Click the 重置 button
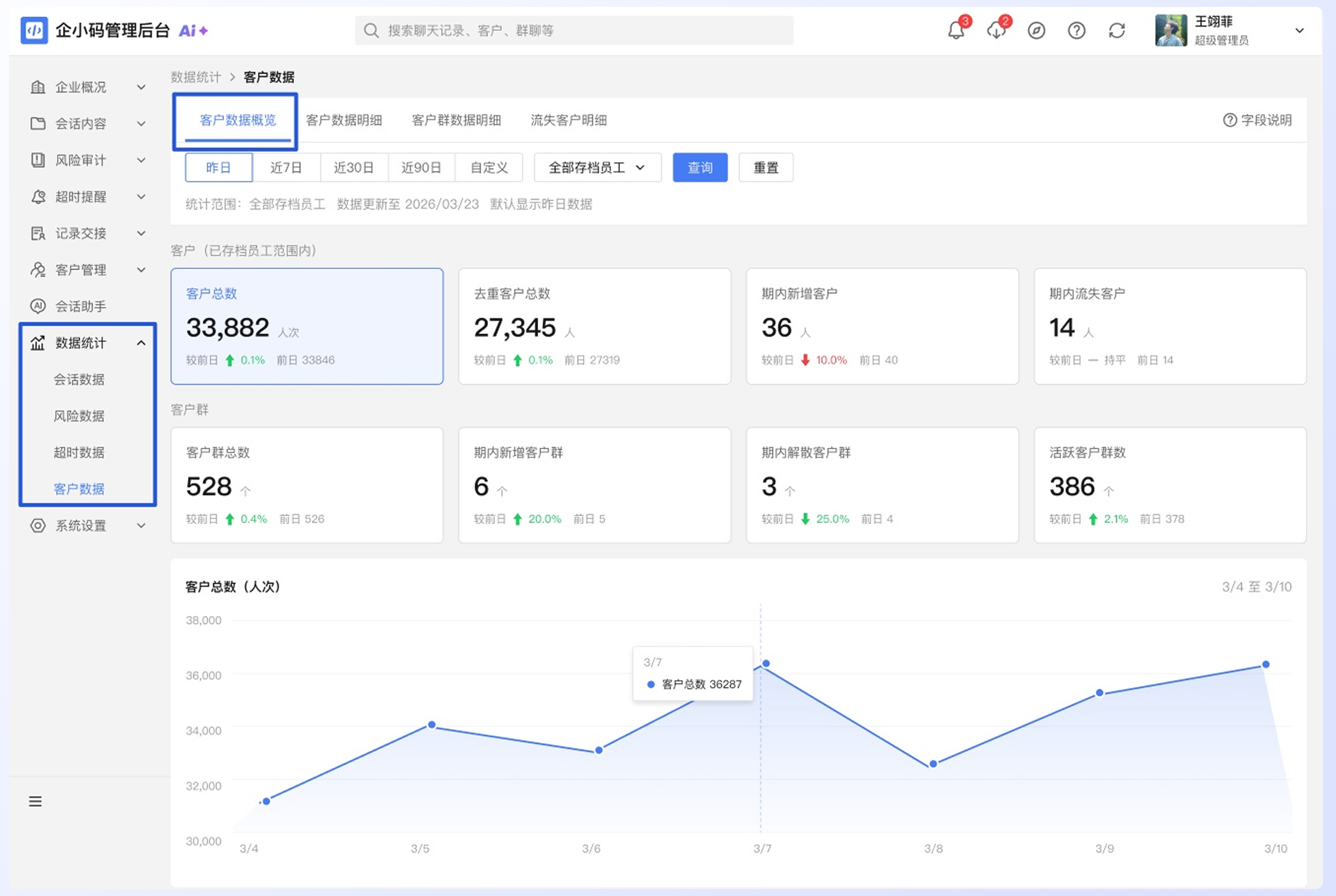1336x896 pixels. 766,167
